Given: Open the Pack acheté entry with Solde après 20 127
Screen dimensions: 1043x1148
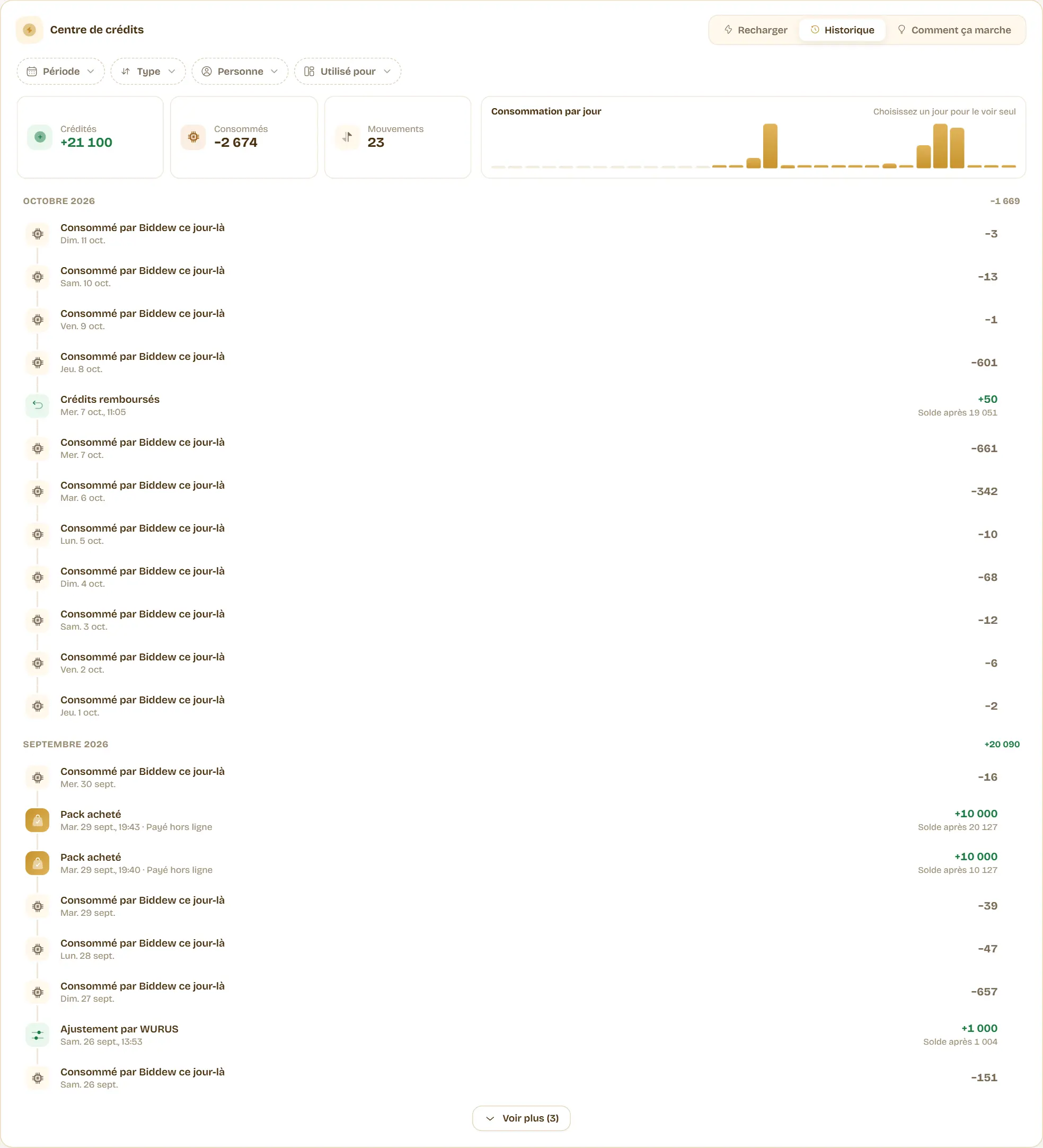Looking at the screenshot, I should [x=521, y=820].
